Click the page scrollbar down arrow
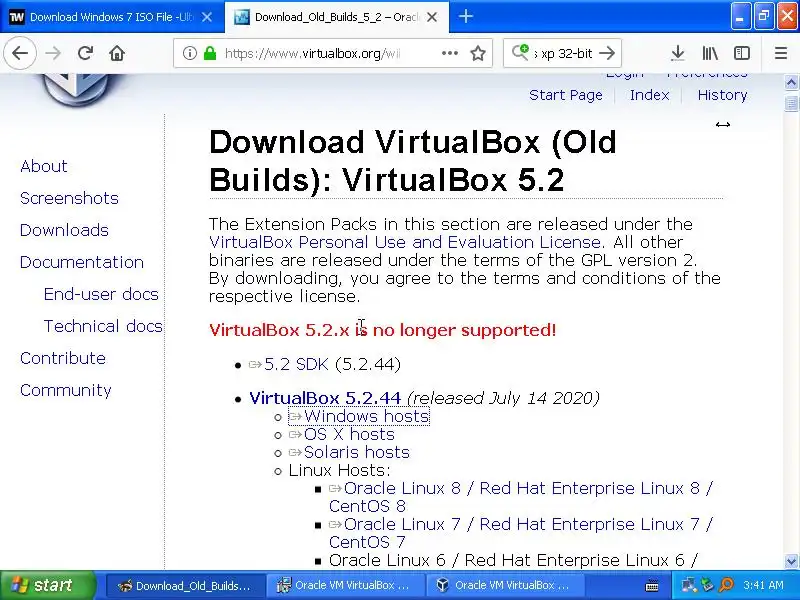The image size is (800, 600). 791,561
